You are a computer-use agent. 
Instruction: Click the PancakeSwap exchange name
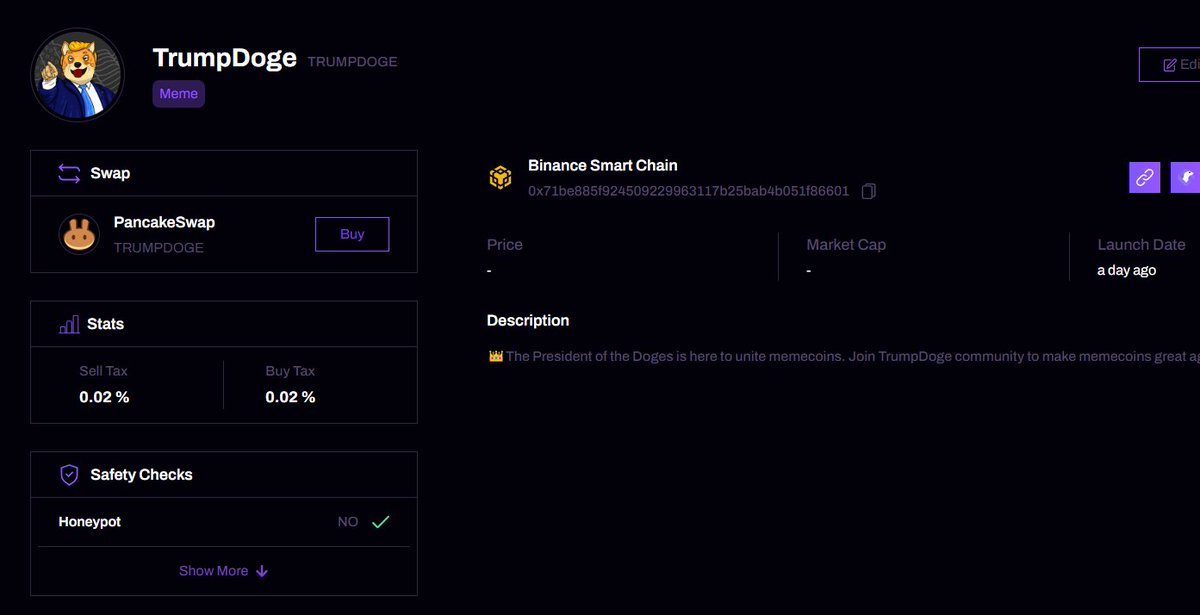(164, 222)
